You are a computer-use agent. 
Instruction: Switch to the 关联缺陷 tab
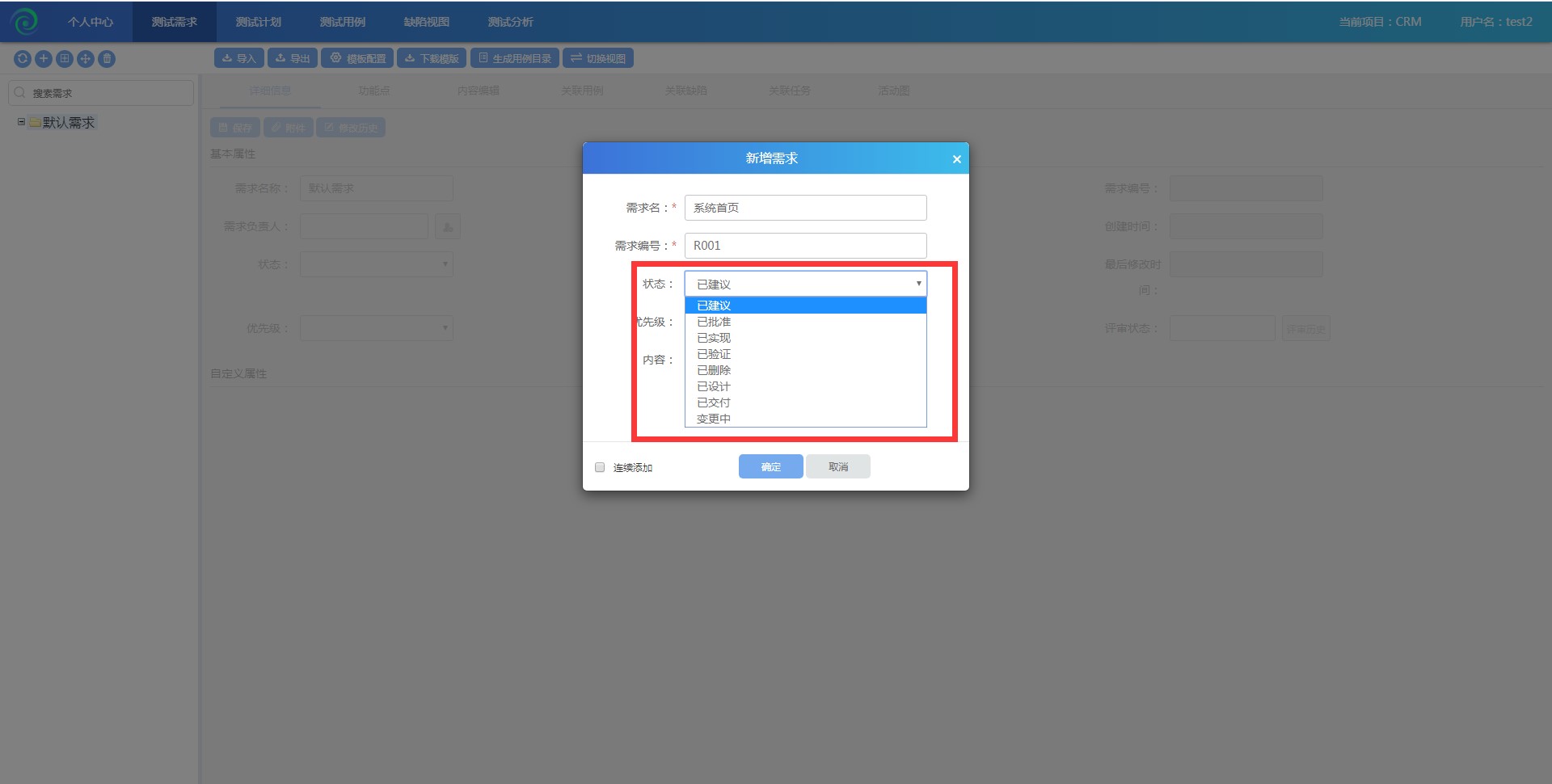686,91
